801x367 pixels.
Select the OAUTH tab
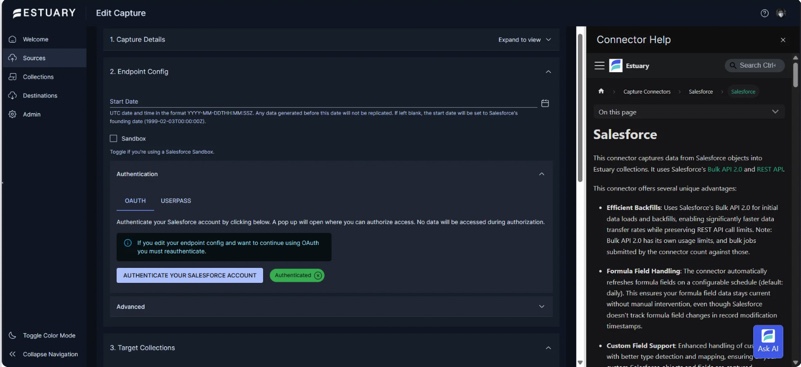[135, 201]
